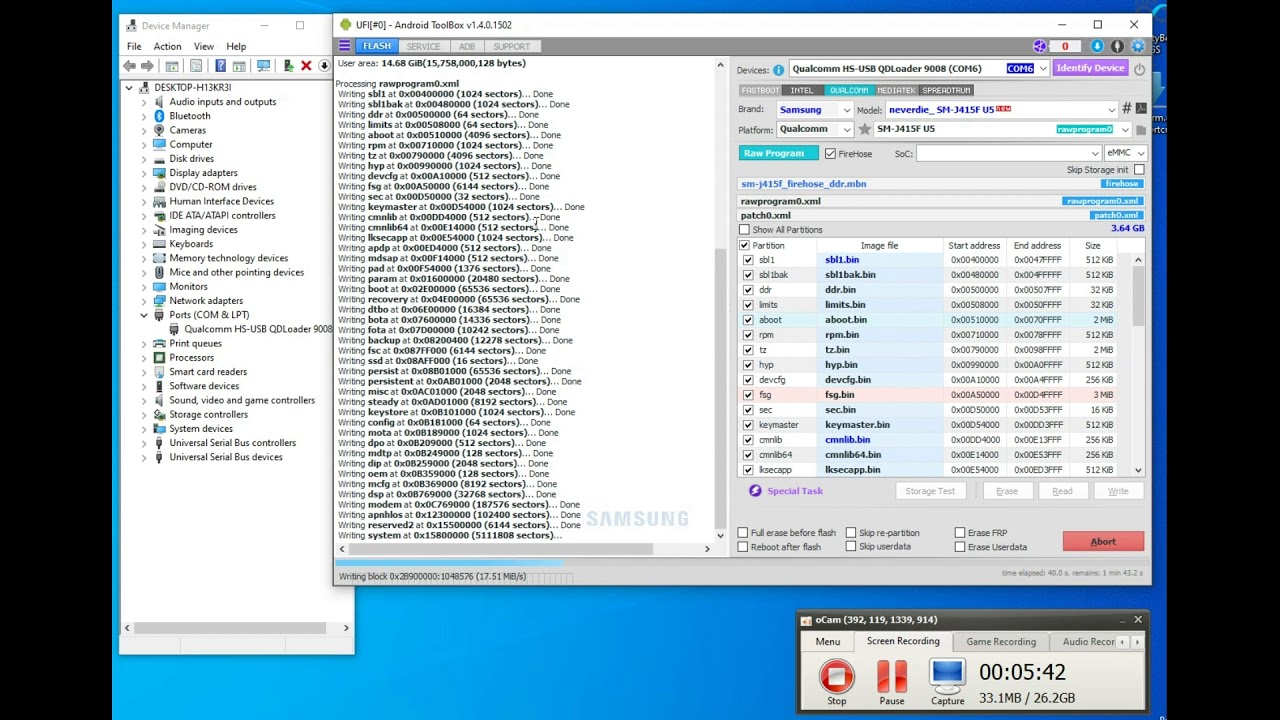The image size is (1280, 720).
Task: Switch to the SUPPORT tab
Action: pos(511,46)
